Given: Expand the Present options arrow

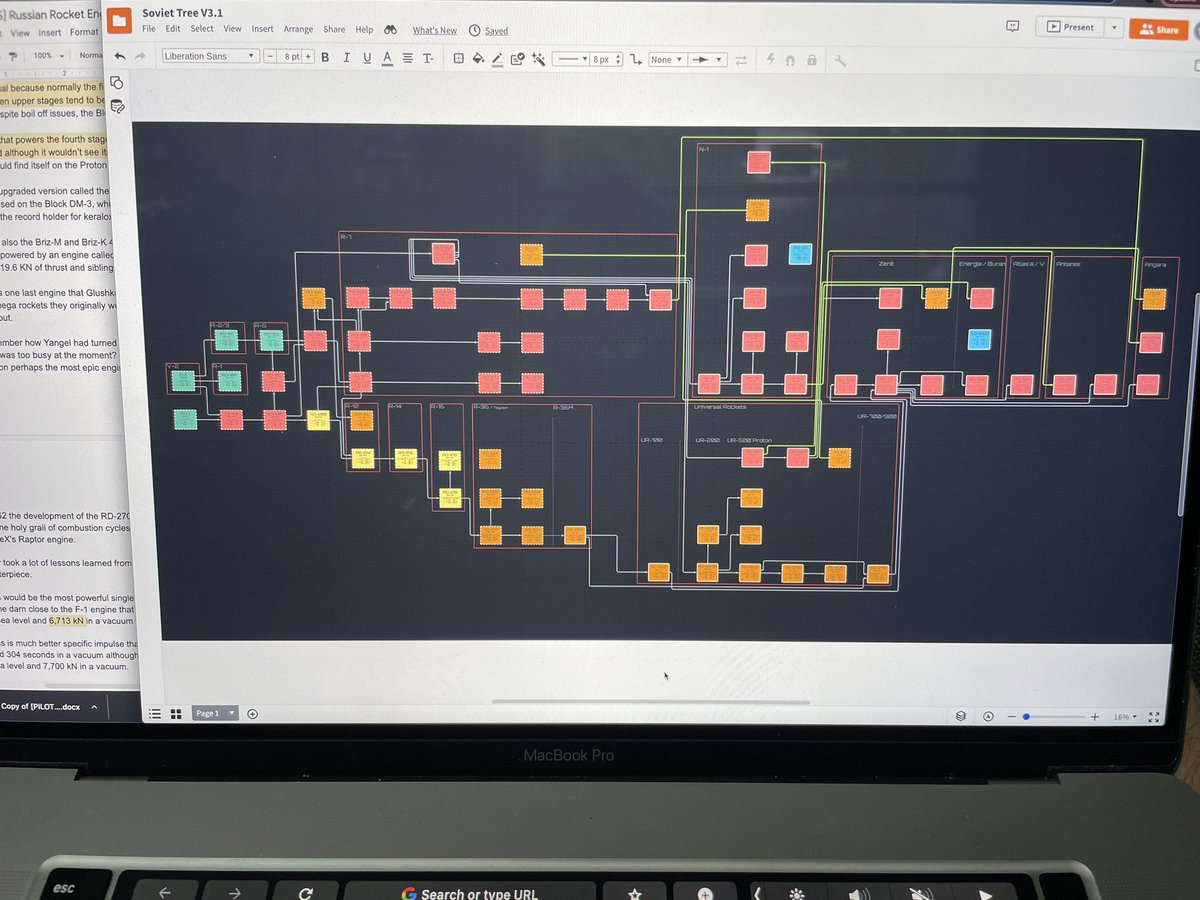Looking at the screenshot, I should tap(1113, 28).
